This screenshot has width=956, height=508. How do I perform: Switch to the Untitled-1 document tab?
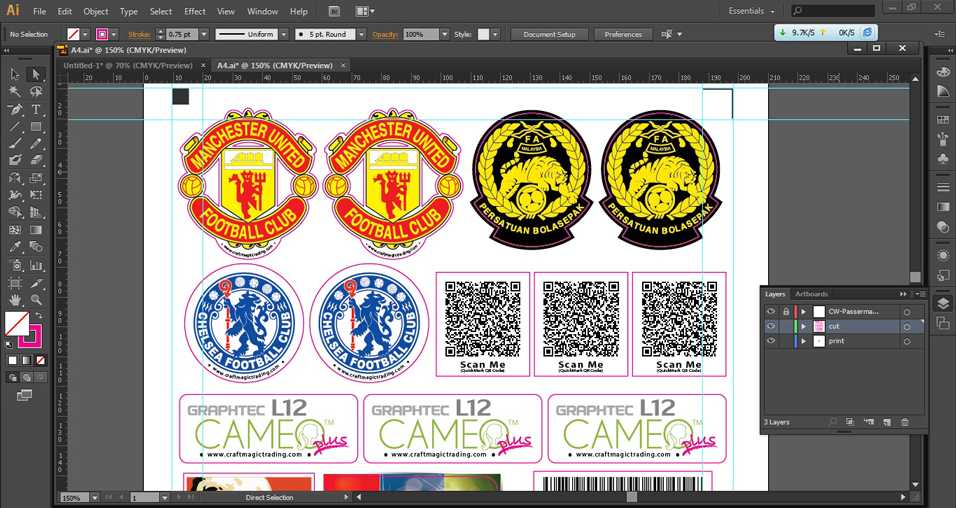tap(128, 65)
